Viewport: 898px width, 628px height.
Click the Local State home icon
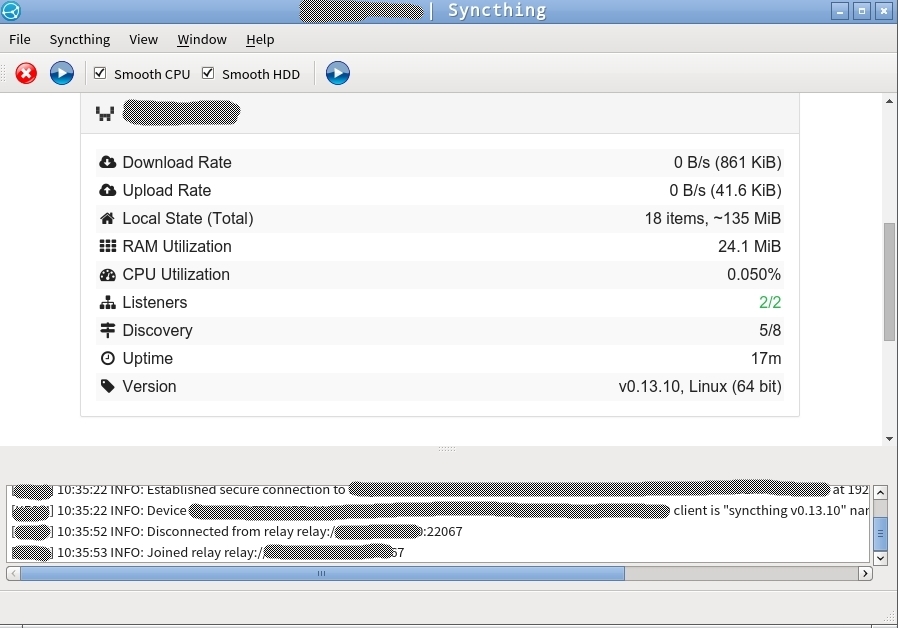(x=107, y=218)
